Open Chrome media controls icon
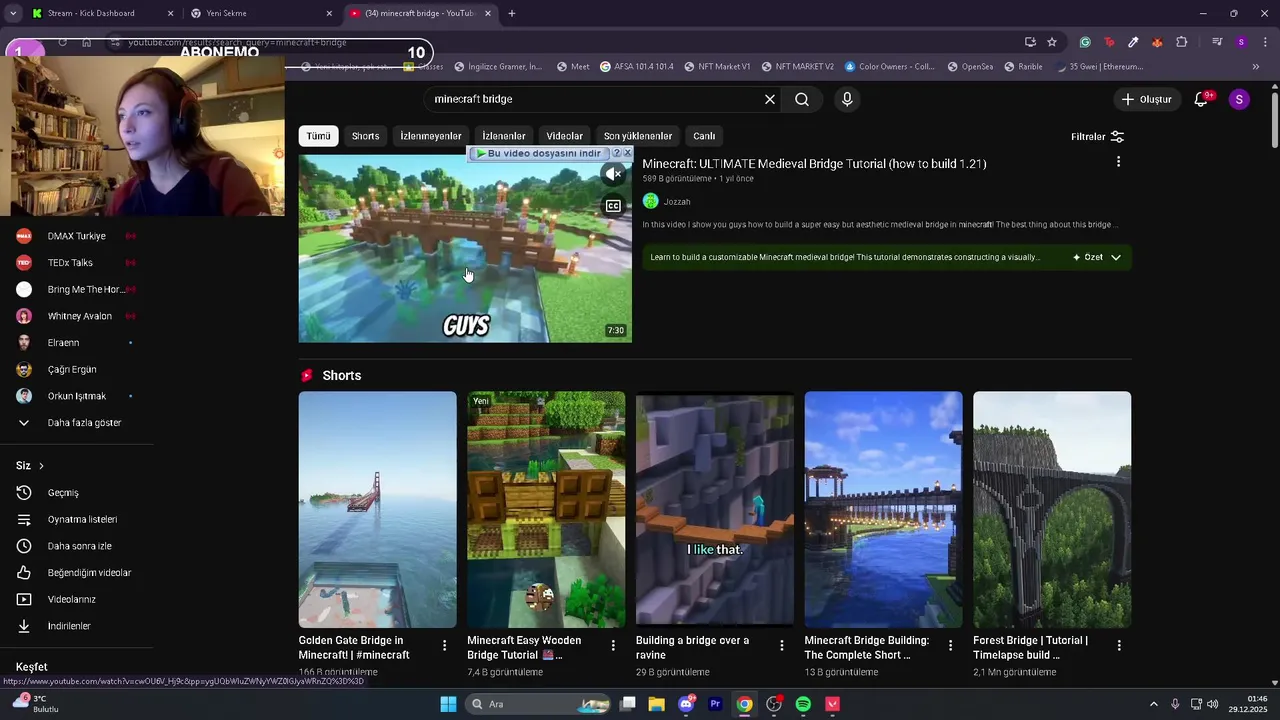This screenshot has height=720, width=1280. click(1217, 42)
